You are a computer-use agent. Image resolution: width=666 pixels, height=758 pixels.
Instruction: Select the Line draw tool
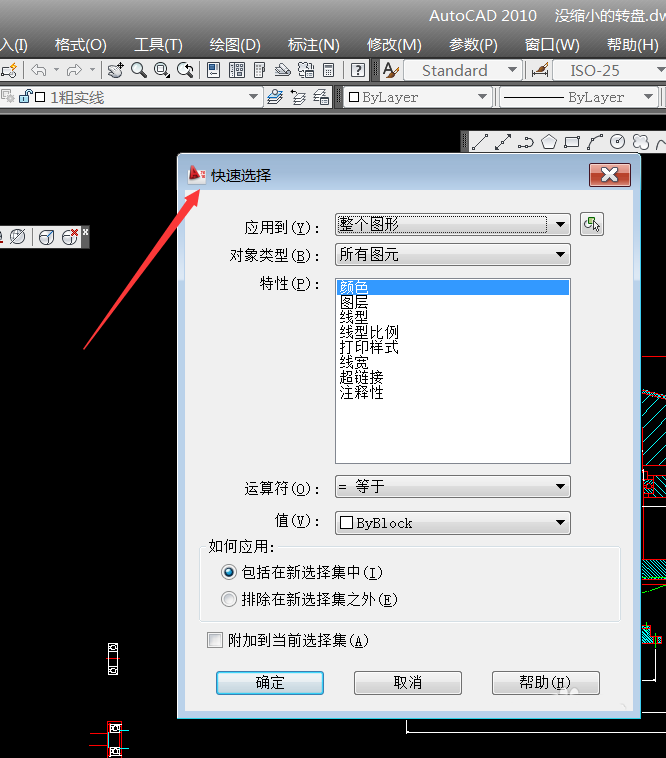(x=479, y=142)
